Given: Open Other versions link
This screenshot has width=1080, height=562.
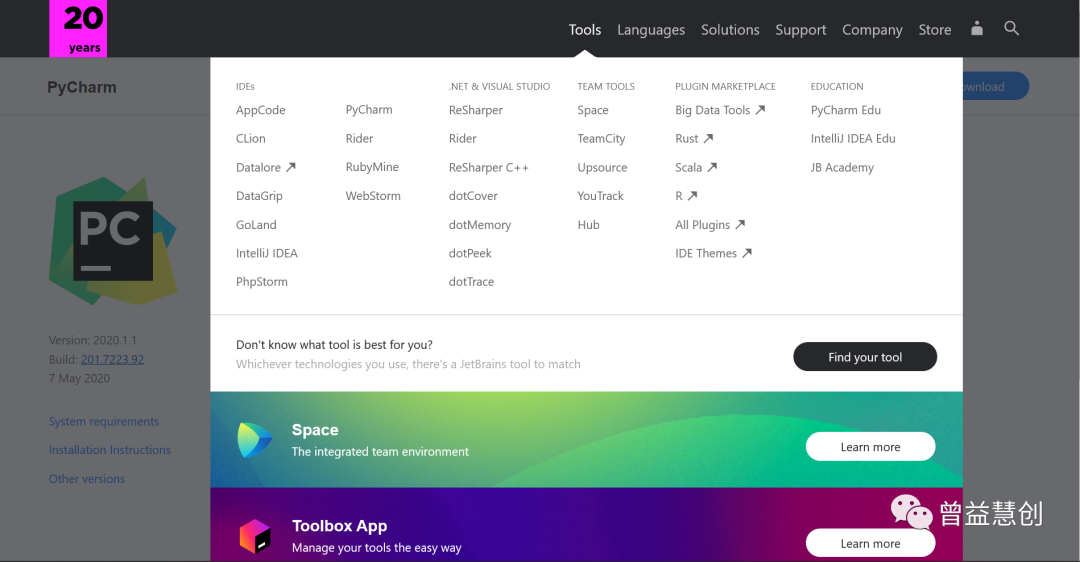Looking at the screenshot, I should tap(87, 479).
